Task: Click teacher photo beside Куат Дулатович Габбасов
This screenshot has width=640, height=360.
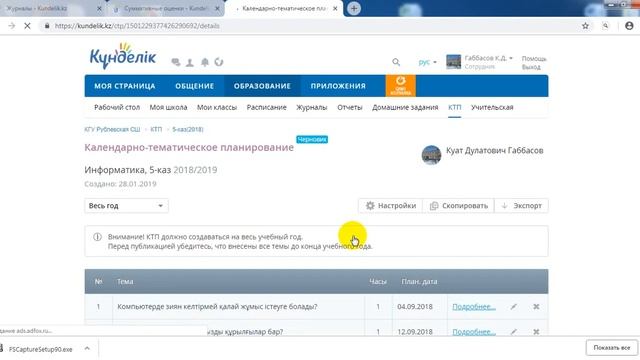Action: [431, 155]
